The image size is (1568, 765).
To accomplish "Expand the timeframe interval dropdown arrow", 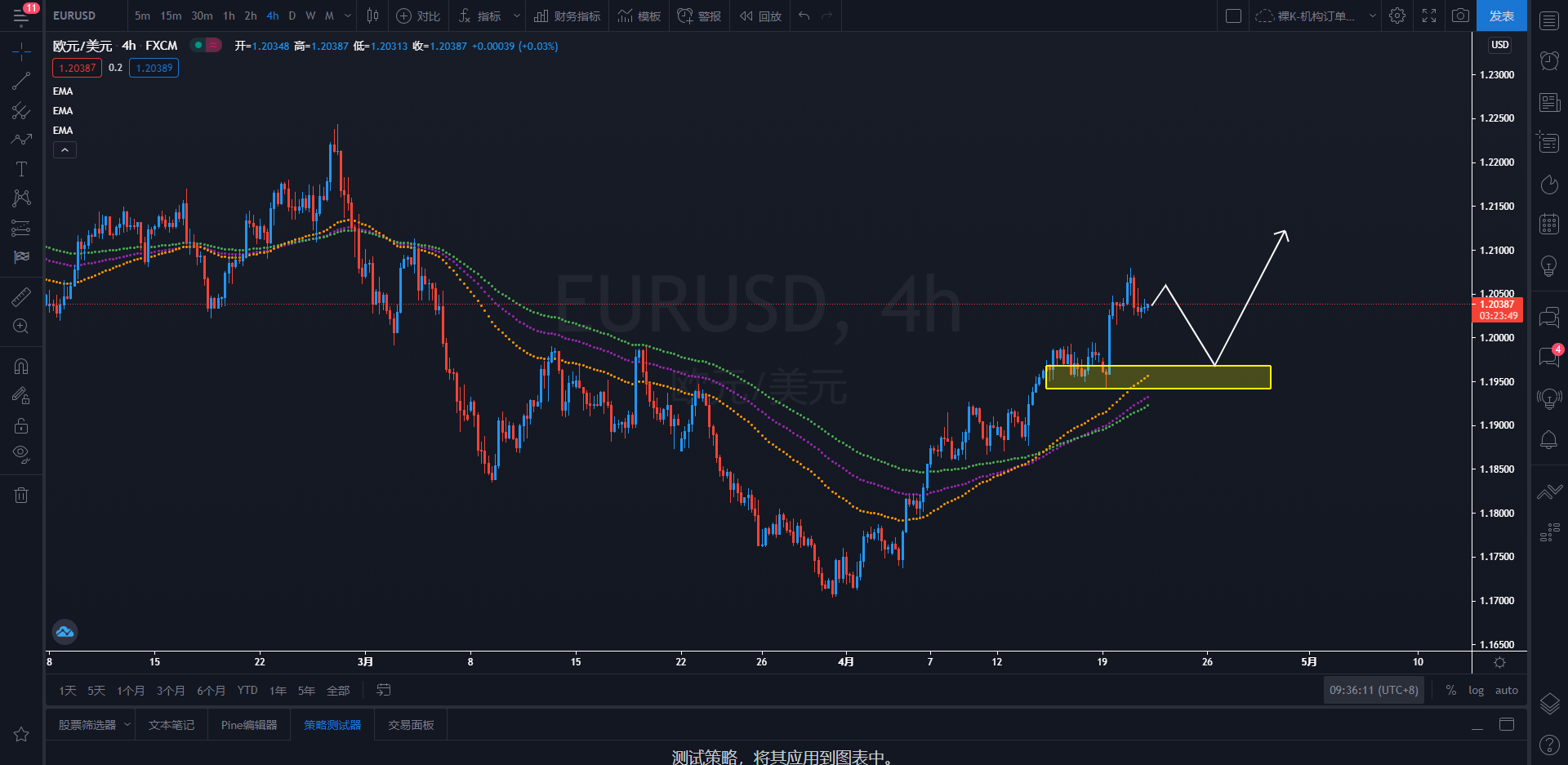I will pos(348,16).
